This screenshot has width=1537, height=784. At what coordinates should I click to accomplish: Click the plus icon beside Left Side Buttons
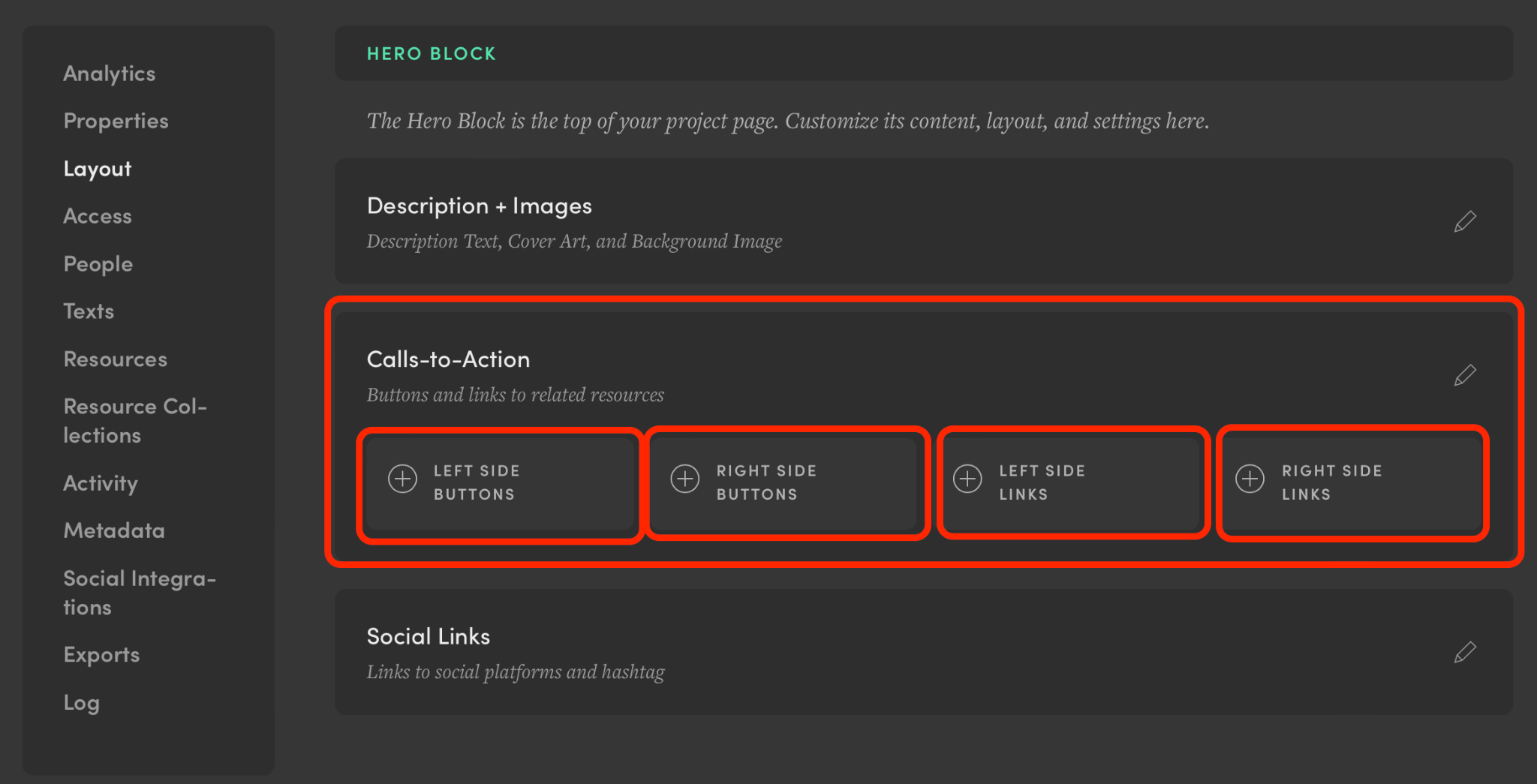click(x=402, y=479)
